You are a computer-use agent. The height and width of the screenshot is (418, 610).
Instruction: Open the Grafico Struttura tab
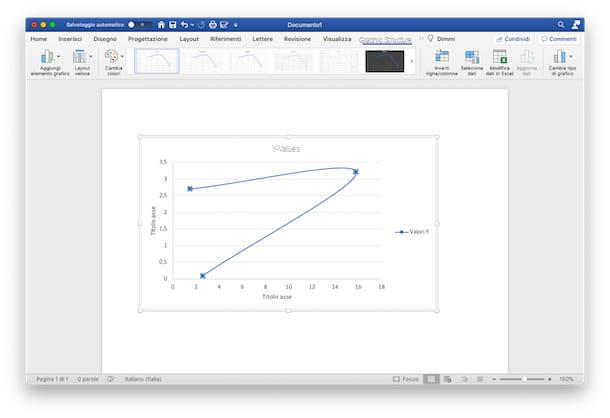tap(385, 40)
